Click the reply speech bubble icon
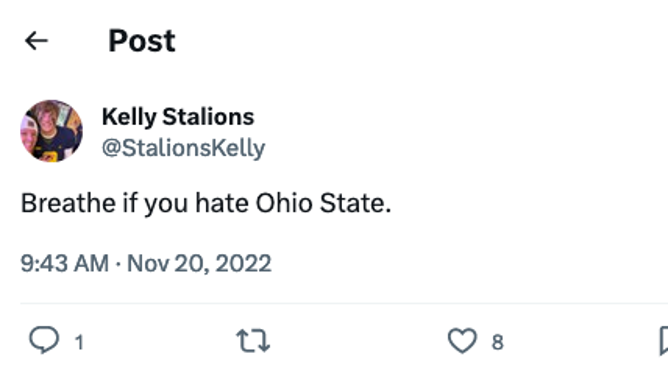668x376 pixels. pyautogui.click(x=44, y=340)
